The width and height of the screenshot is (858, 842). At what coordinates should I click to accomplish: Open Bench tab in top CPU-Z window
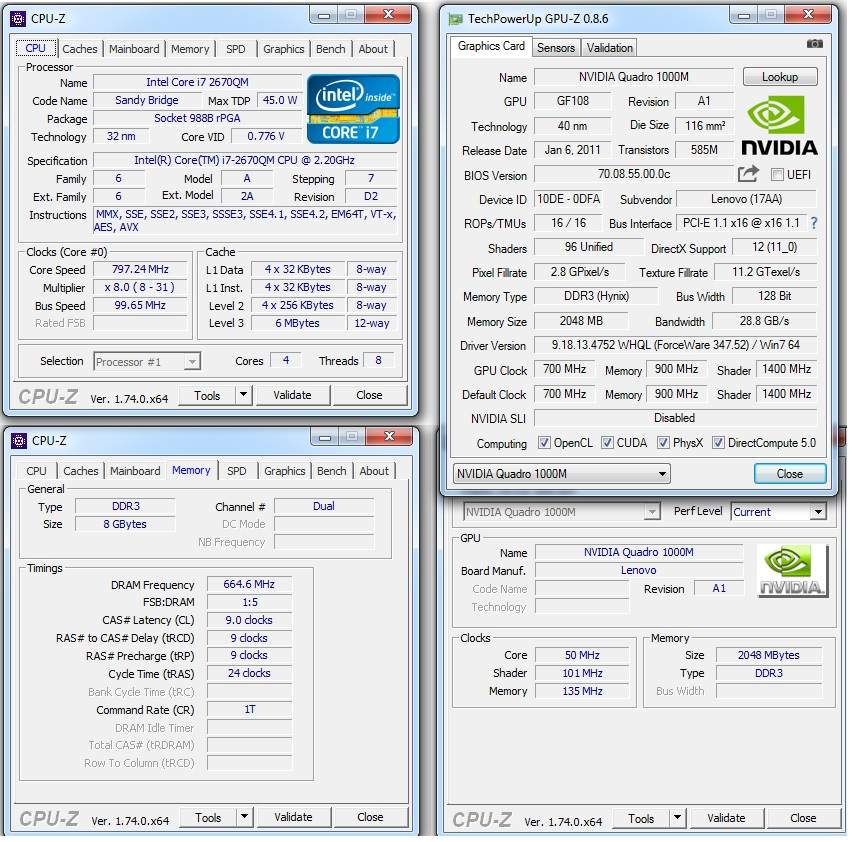click(331, 49)
